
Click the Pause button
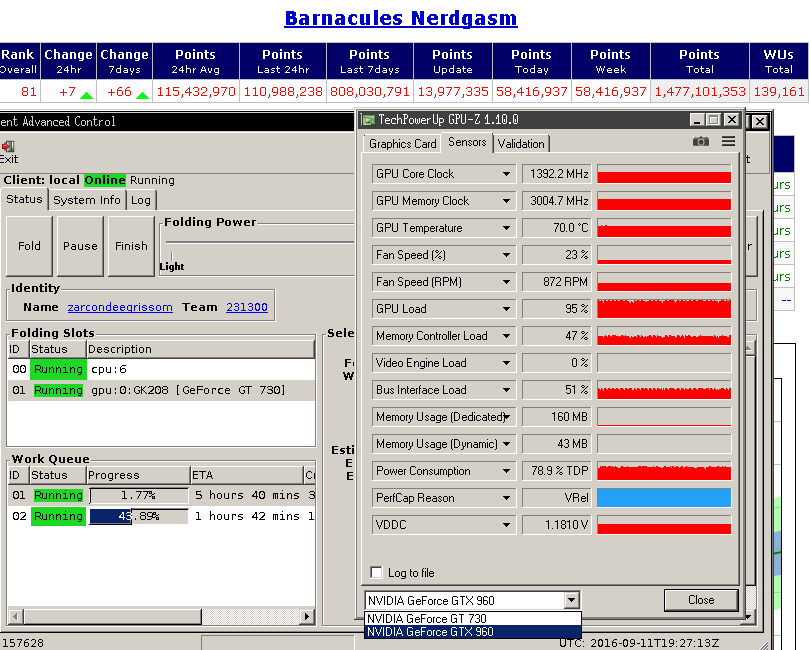tap(80, 246)
